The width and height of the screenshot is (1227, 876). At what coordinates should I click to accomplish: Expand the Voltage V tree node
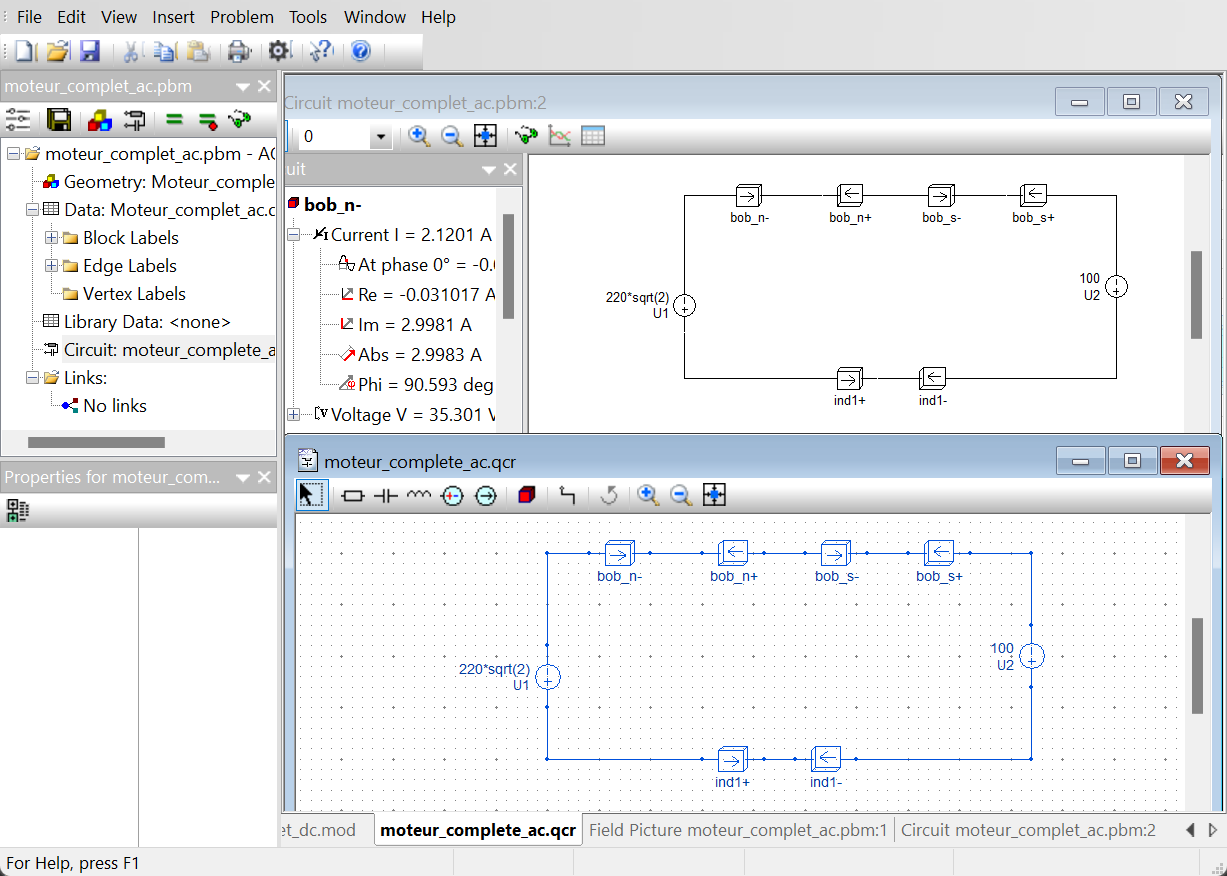[294, 414]
